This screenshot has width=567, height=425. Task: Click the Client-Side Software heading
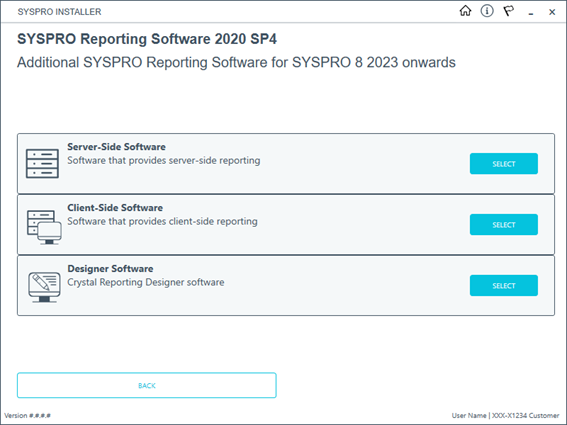click(x=115, y=208)
